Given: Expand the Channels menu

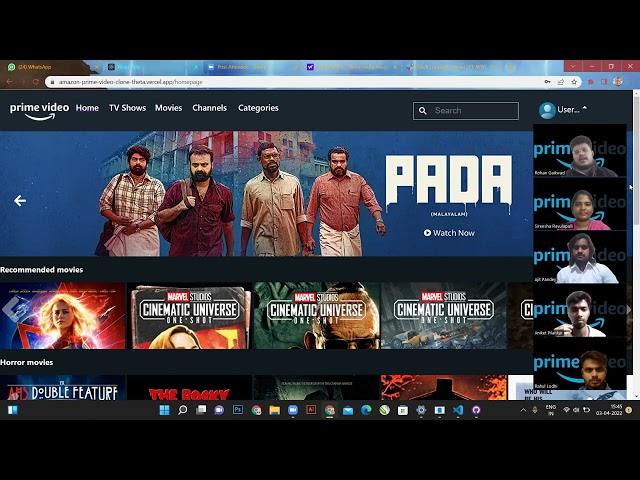Looking at the screenshot, I should tap(209, 108).
